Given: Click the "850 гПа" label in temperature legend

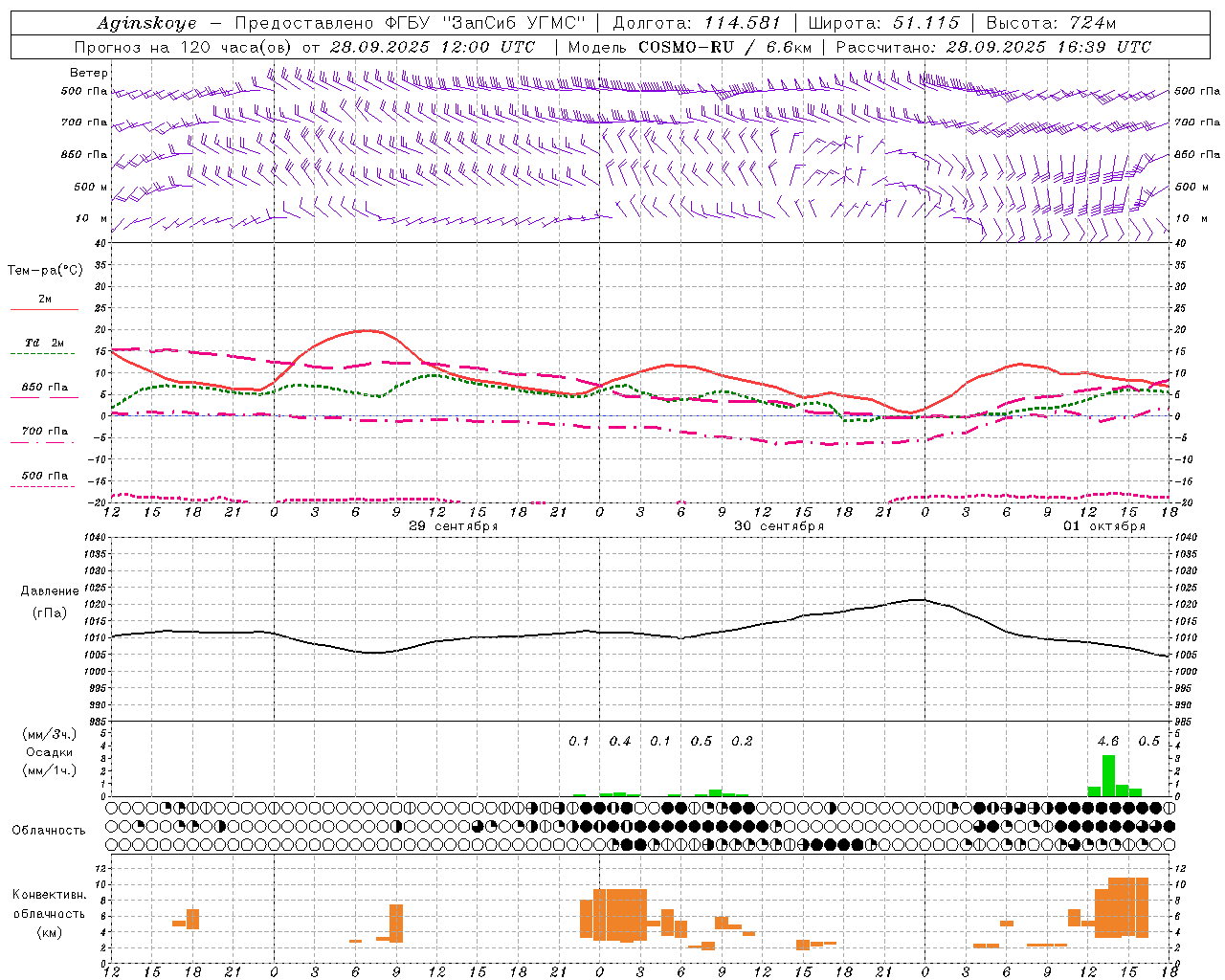Looking at the screenshot, I should [x=45, y=388].
